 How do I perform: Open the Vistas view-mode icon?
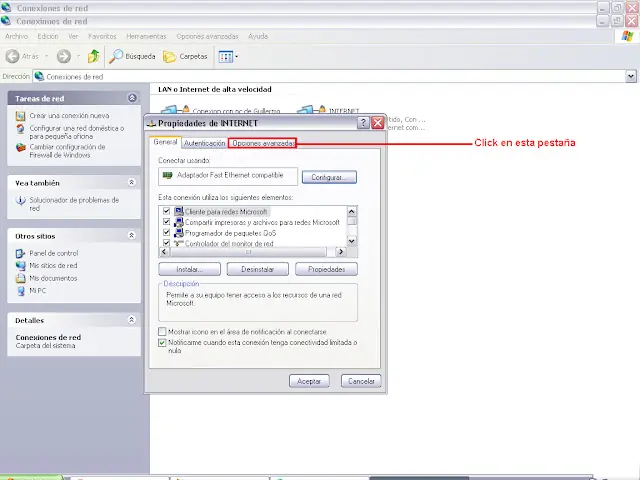coord(226,57)
